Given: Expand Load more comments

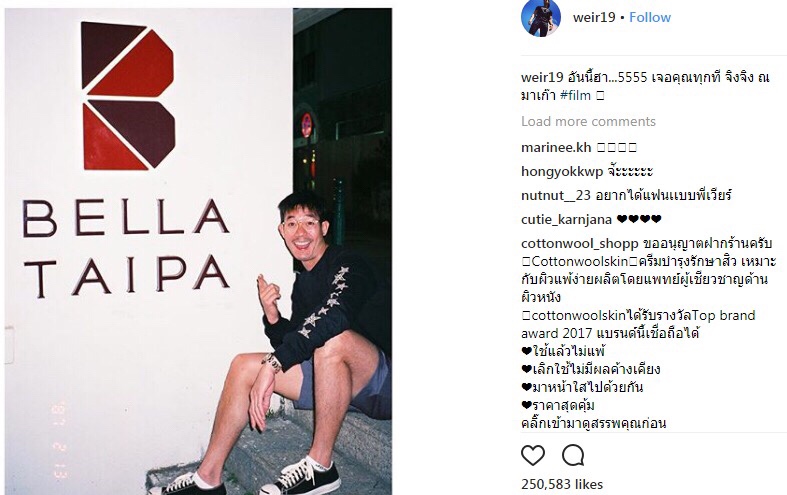Looking at the screenshot, I should [x=588, y=121].
